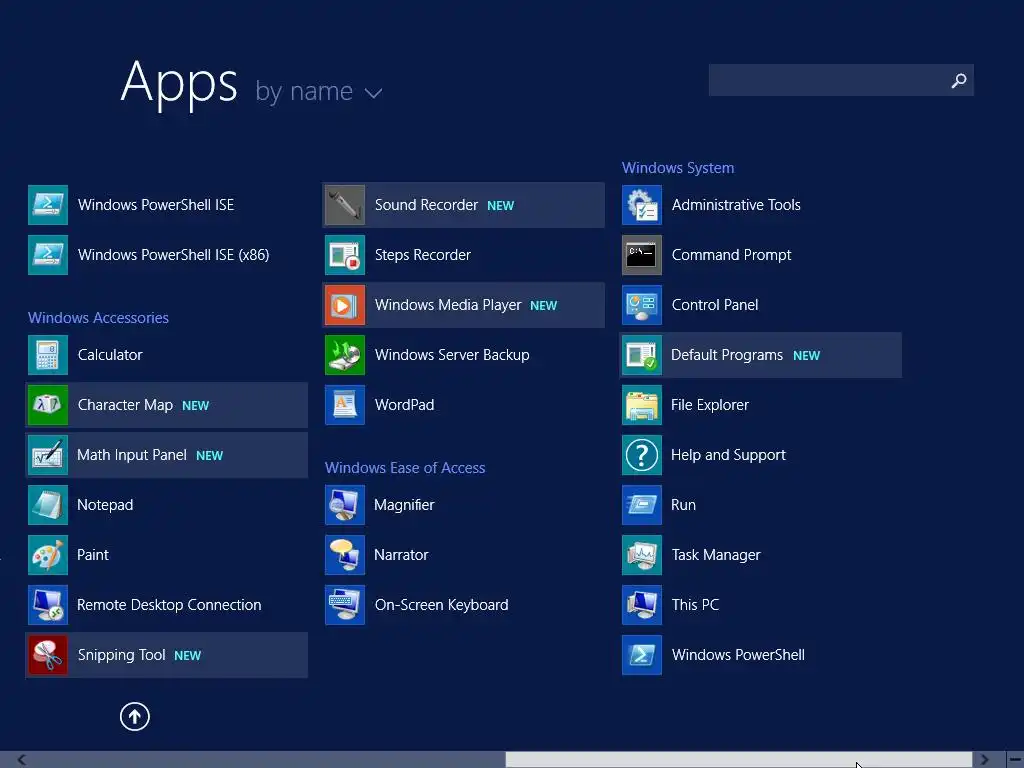The height and width of the screenshot is (768, 1024).
Task: Click the NEW badge beside Snipping Tool
Action: tap(187, 656)
